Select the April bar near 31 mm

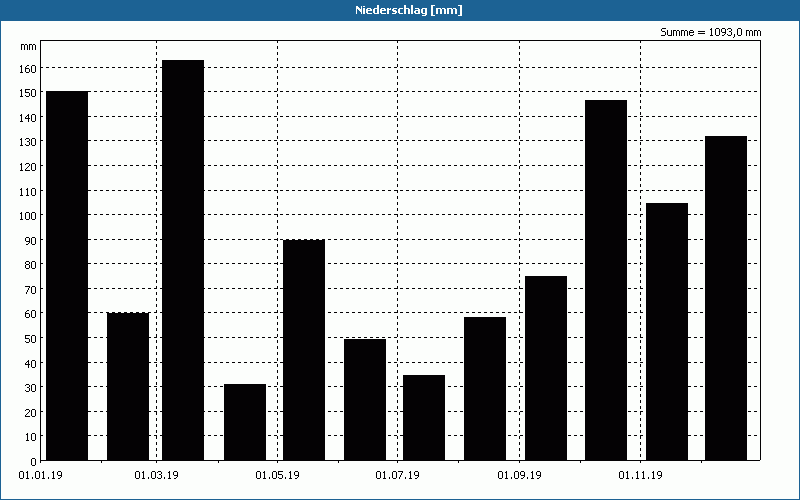[x=245, y=422]
